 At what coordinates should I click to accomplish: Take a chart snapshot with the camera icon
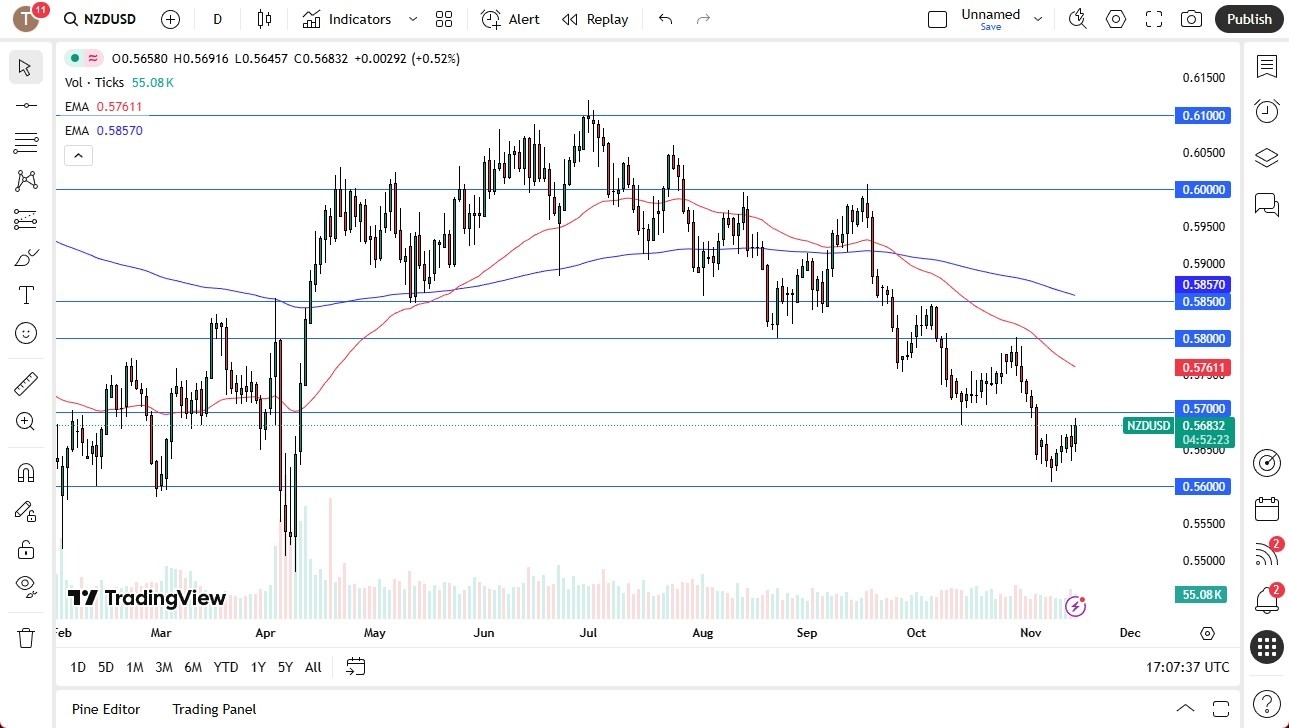(x=1190, y=18)
